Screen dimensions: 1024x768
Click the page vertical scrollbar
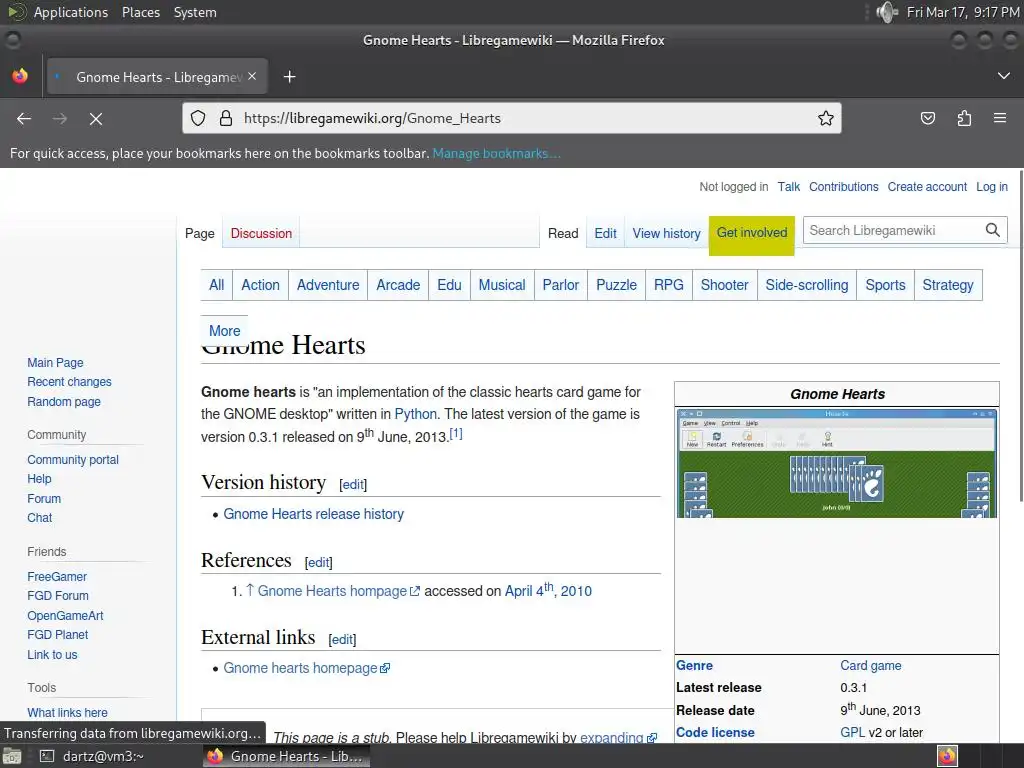(x=1019, y=336)
